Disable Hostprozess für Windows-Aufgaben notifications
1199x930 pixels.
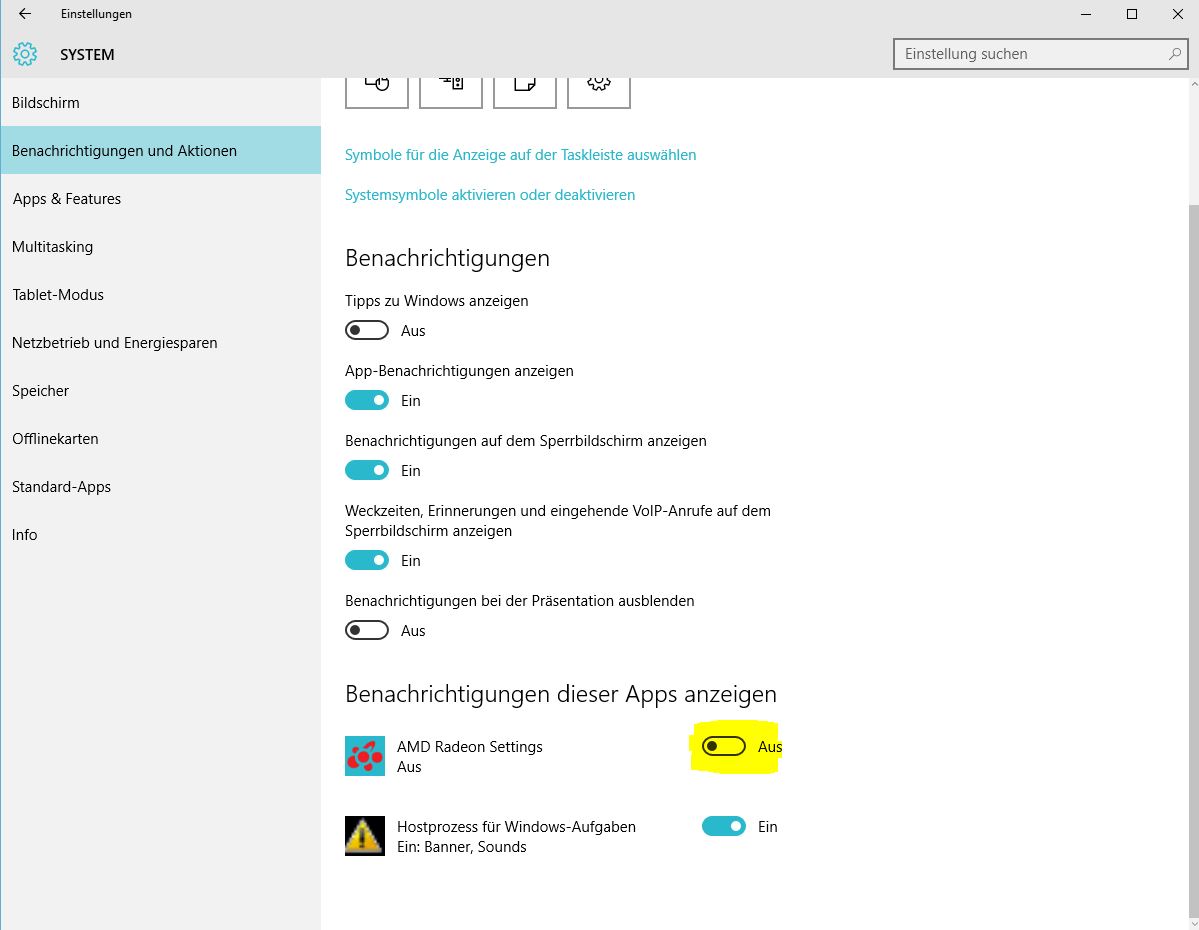click(x=724, y=826)
